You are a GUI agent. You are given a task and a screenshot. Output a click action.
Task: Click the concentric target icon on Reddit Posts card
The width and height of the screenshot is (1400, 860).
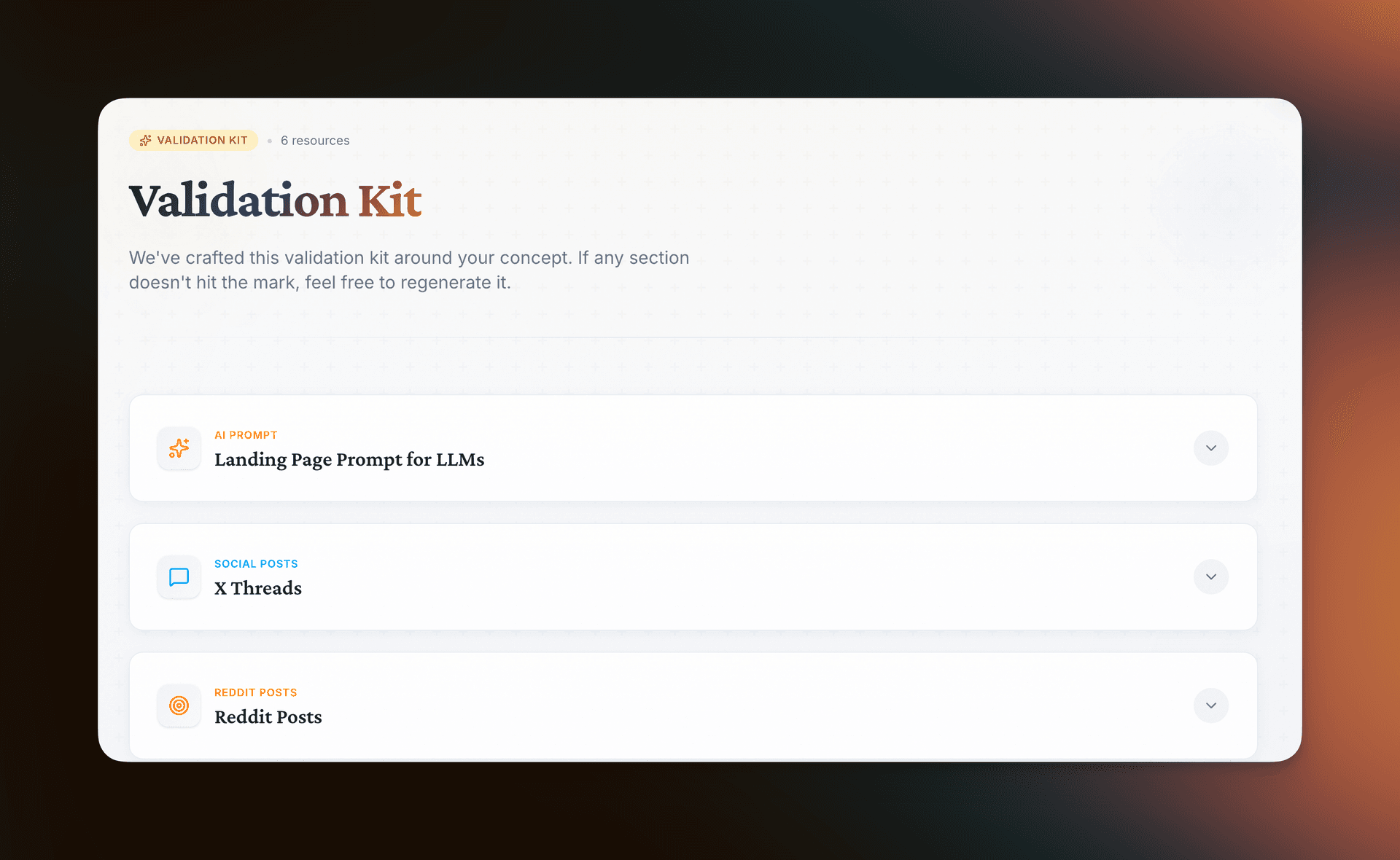[x=179, y=705]
